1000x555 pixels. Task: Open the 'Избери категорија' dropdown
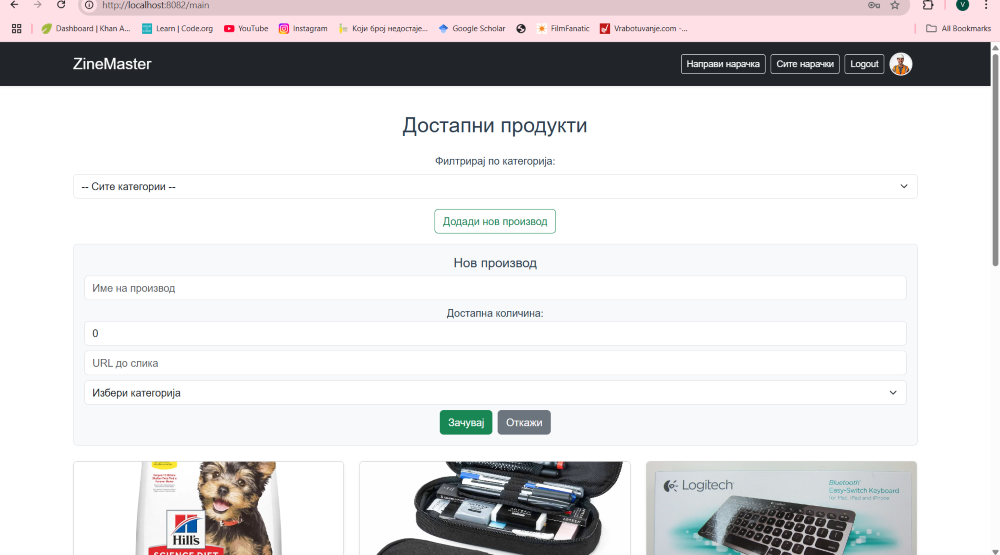(x=495, y=393)
